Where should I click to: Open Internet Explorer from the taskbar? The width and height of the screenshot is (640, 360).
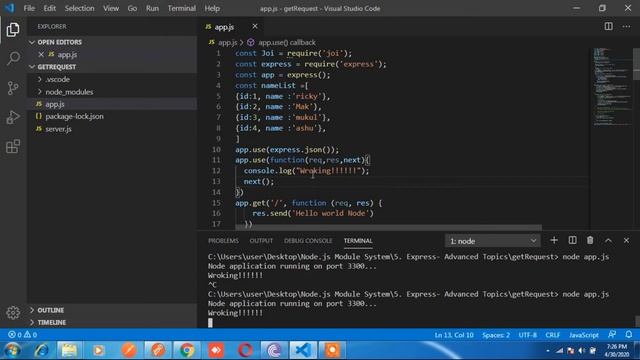(x=41, y=350)
